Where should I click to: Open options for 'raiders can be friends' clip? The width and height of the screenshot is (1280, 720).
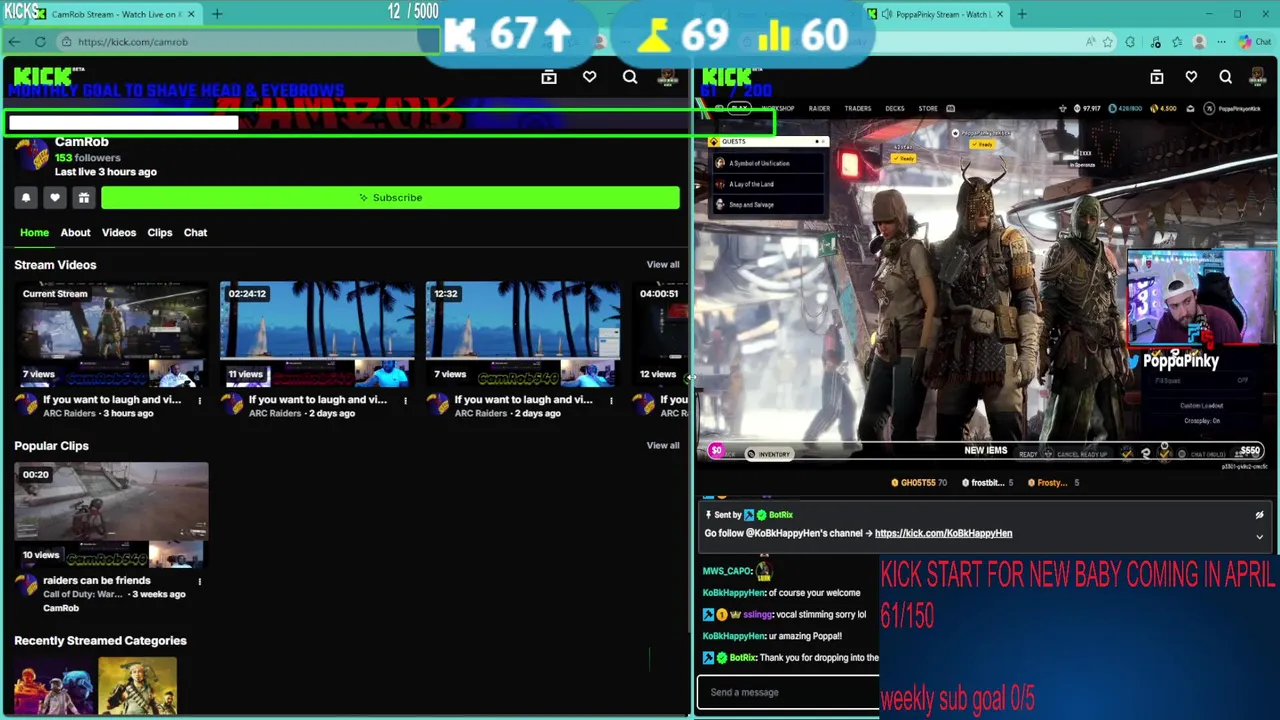(x=199, y=581)
